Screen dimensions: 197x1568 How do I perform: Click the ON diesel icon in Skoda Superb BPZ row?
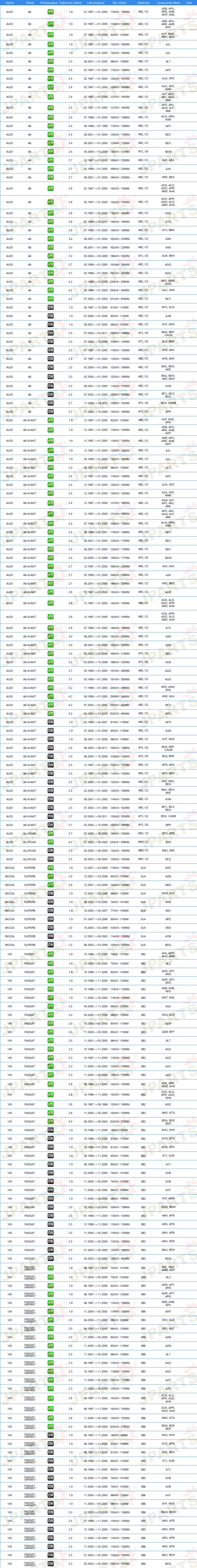50,919
